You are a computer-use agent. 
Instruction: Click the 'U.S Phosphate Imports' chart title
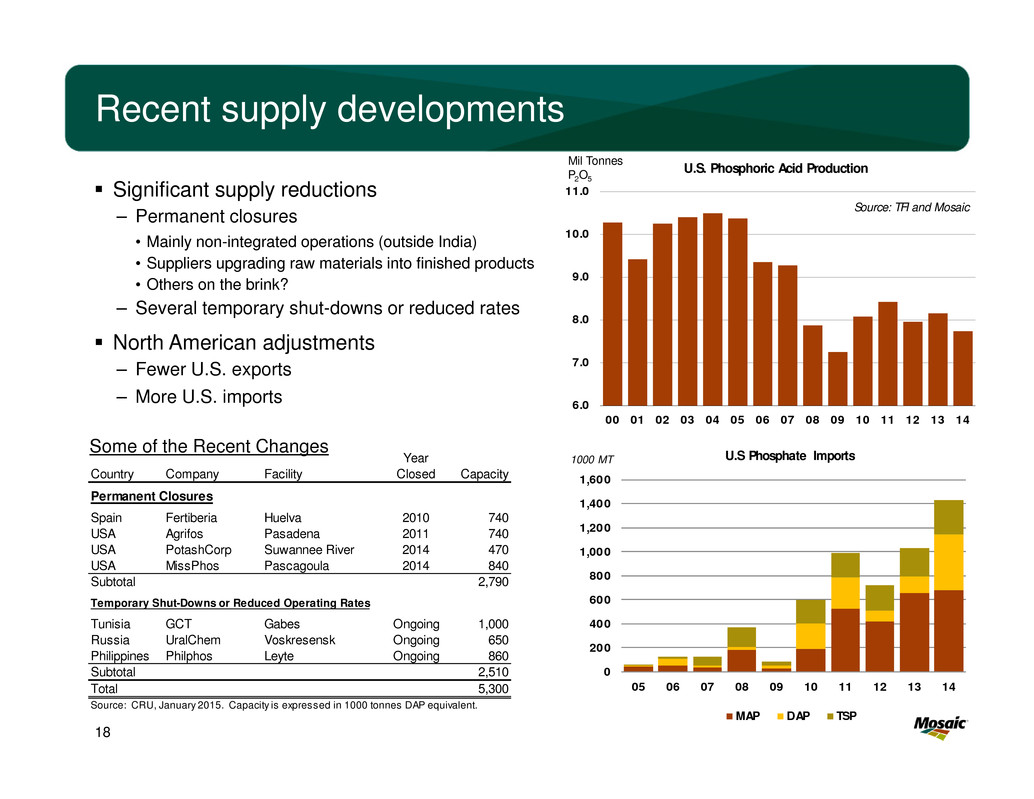click(x=789, y=456)
